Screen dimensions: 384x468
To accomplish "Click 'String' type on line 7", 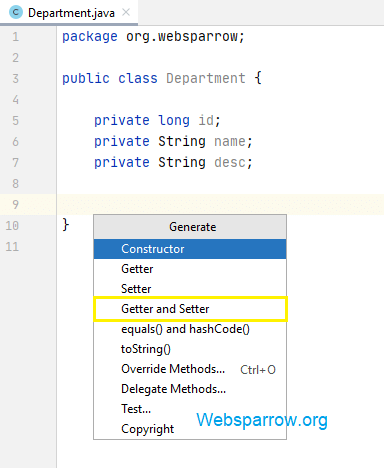I will 182,163.
